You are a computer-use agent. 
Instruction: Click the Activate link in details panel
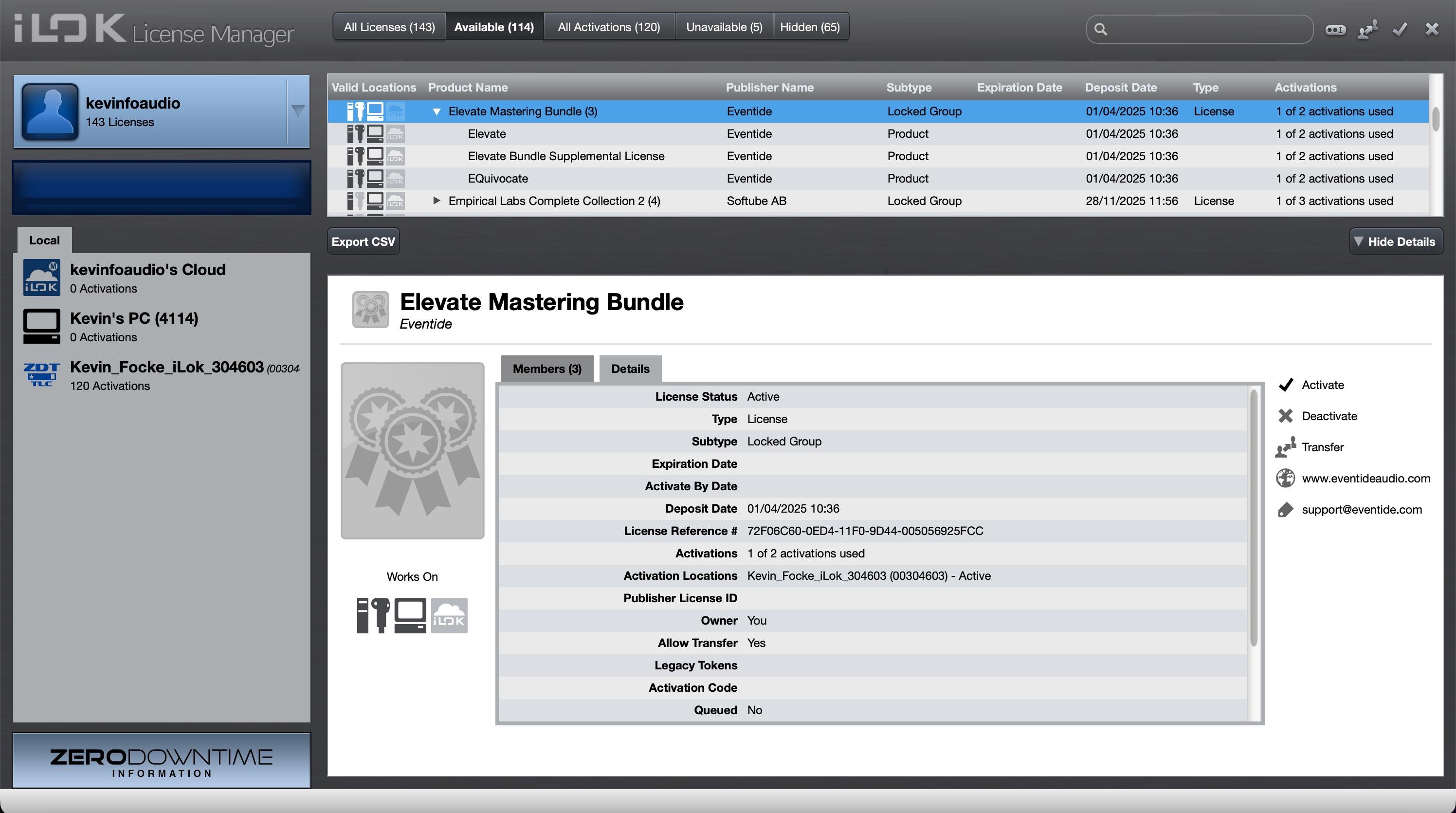(x=1323, y=385)
